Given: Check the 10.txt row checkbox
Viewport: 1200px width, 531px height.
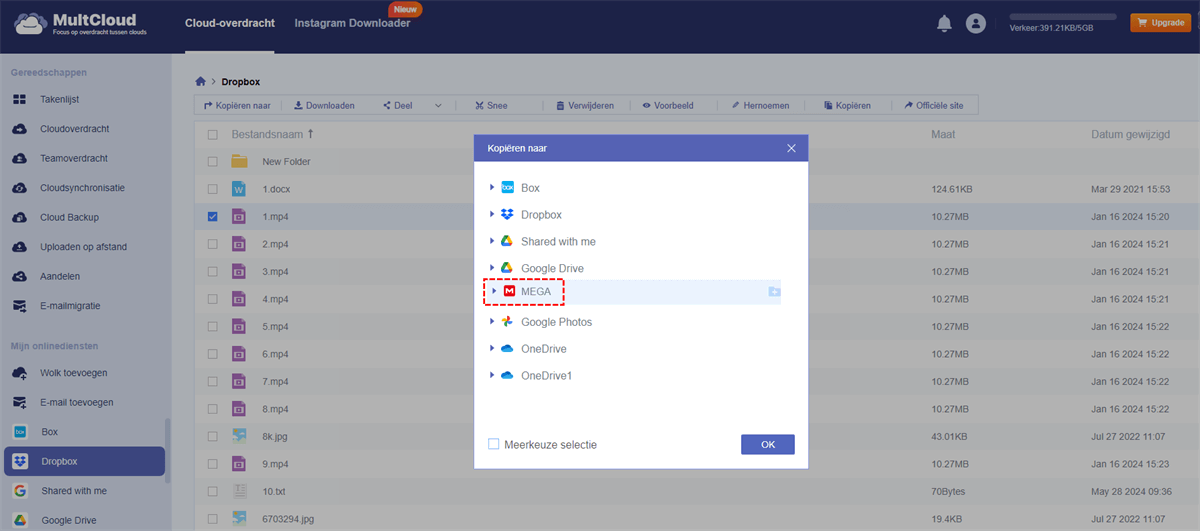Looking at the screenshot, I should coord(212,491).
